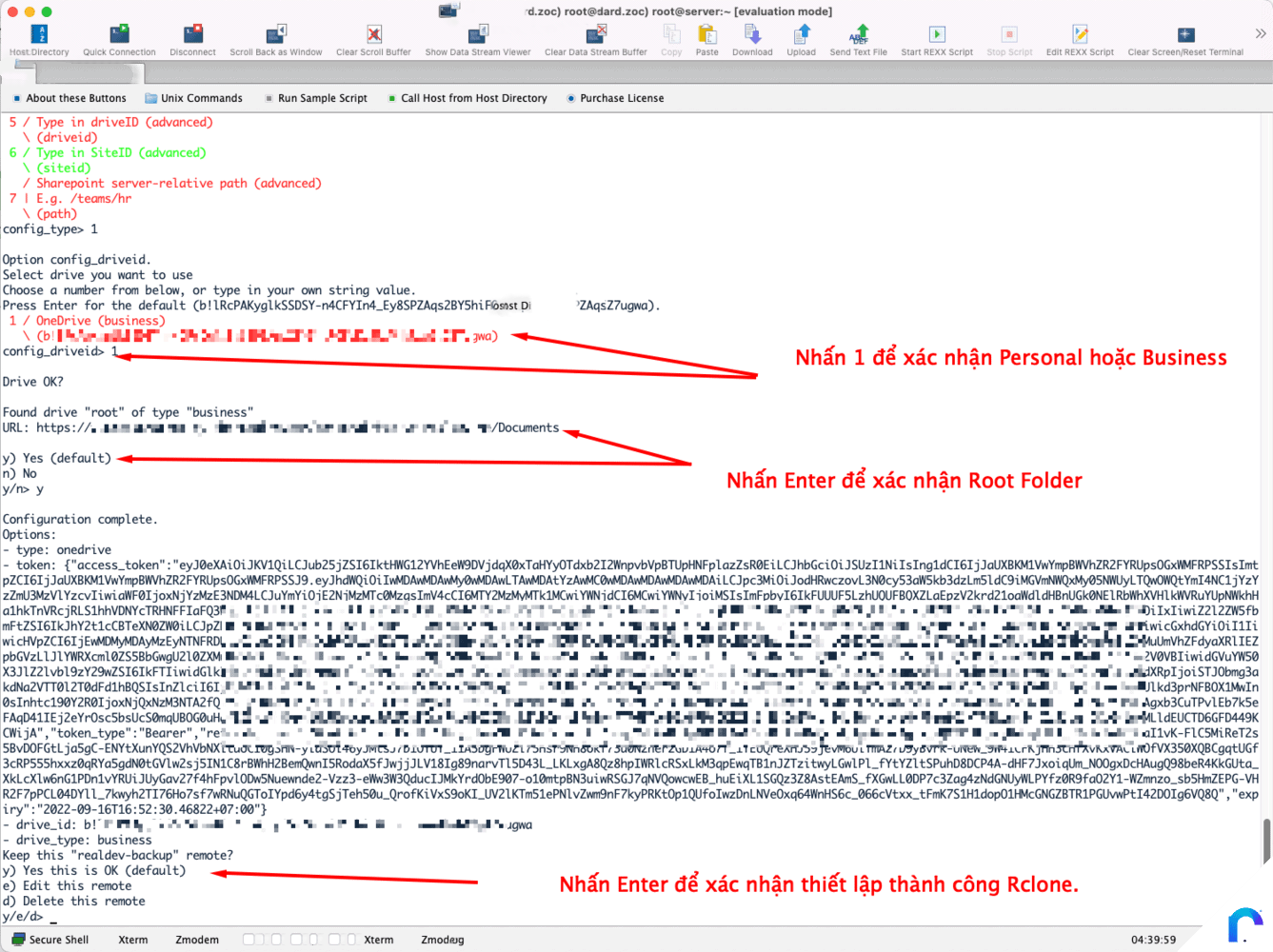1273x952 pixels.
Task: Click the About these Buttons button
Action: pos(70,98)
